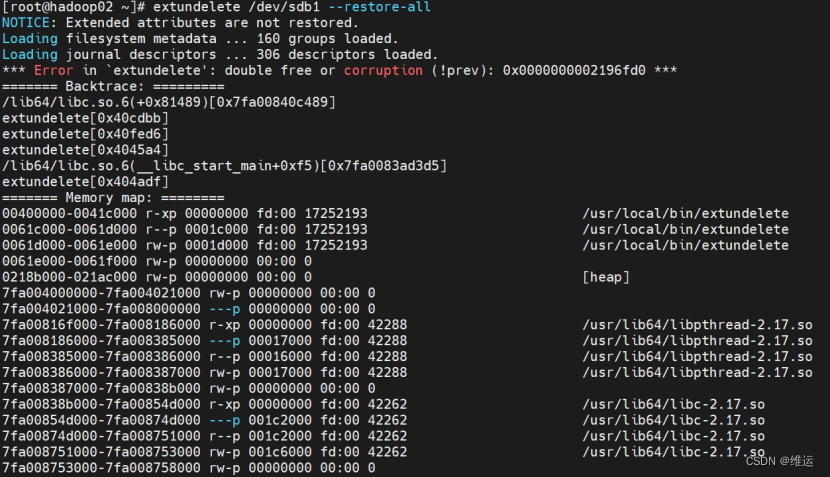Click the extundelete[0x404adf] backtrace entry
The image size is (830, 477).
[x=85, y=182]
